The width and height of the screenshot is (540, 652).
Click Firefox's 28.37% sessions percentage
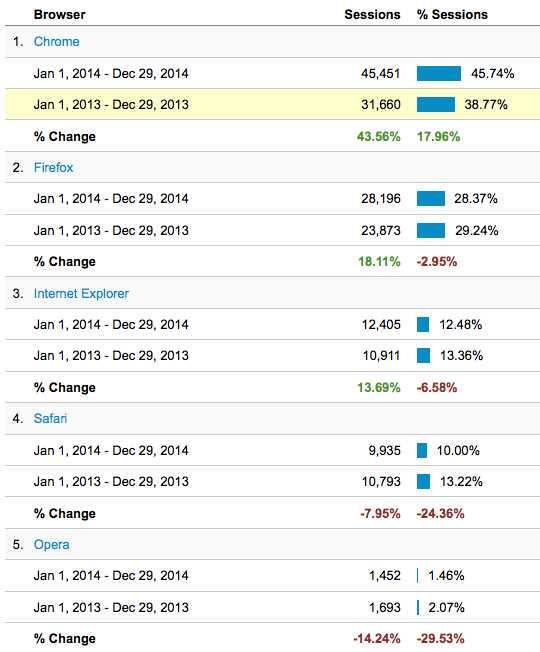(x=476, y=198)
